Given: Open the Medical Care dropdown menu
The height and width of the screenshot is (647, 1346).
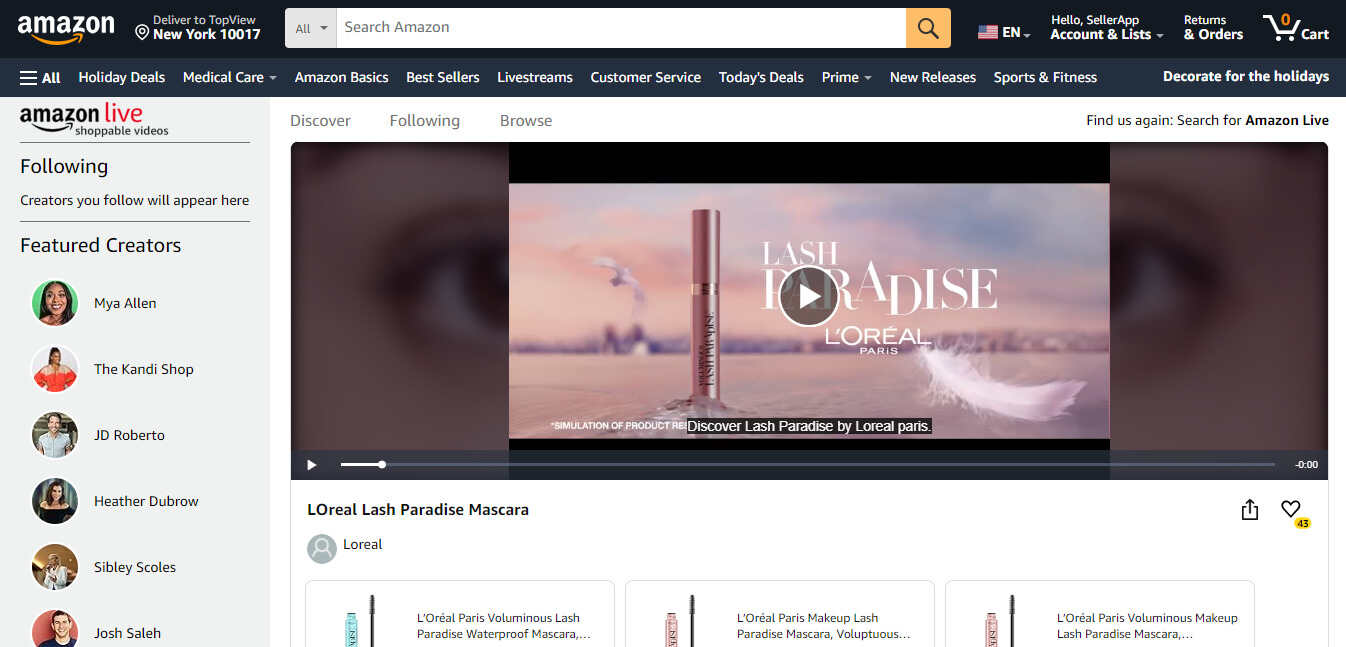Looking at the screenshot, I should pyautogui.click(x=228, y=77).
